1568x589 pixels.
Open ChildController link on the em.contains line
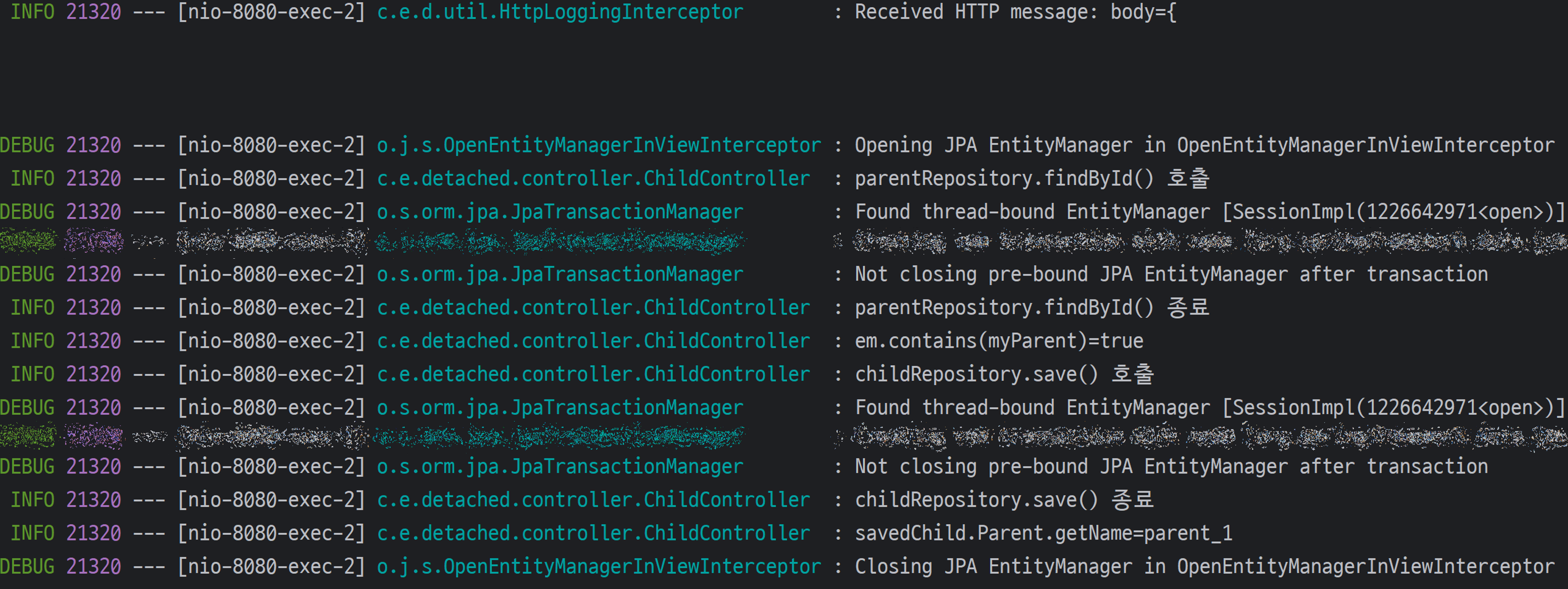[x=594, y=341]
